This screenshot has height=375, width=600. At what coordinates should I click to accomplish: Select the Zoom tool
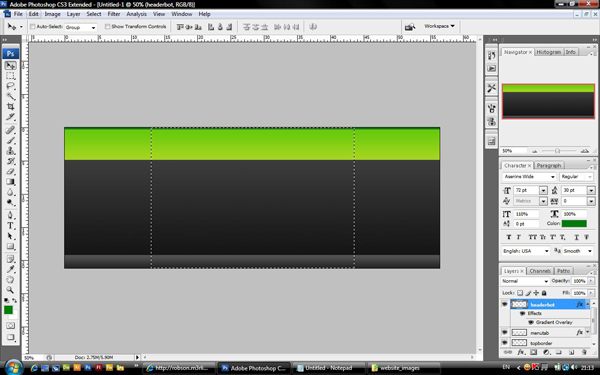pyautogui.click(x=11, y=290)
